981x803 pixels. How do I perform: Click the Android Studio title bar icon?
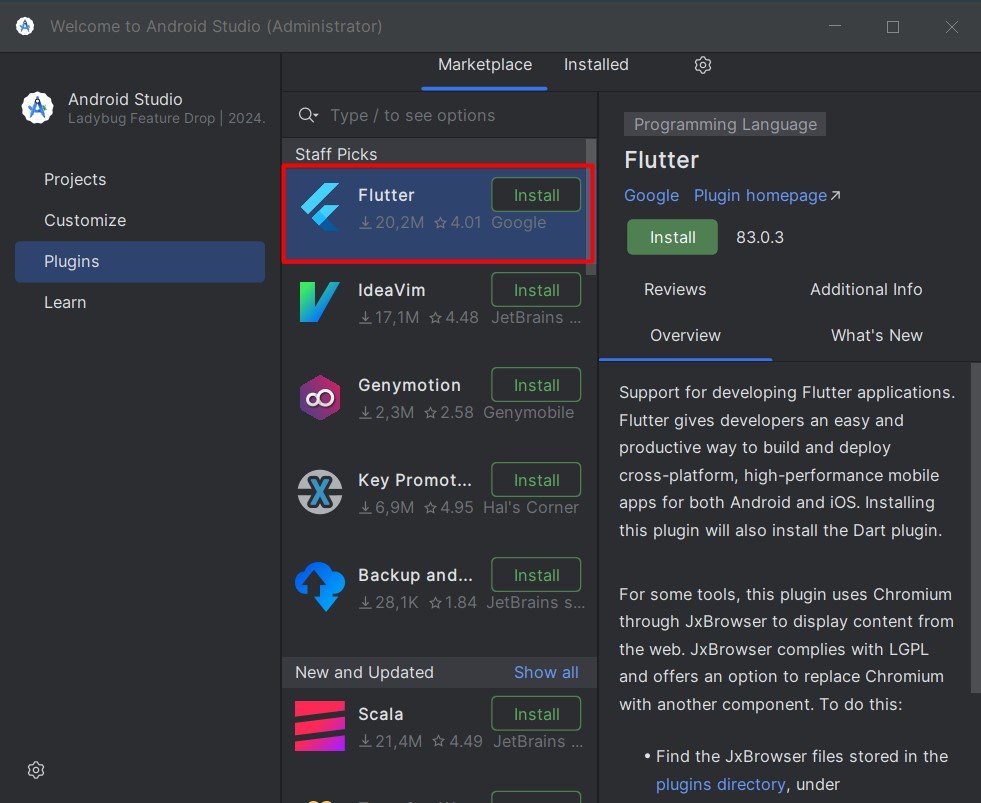(x=25, y=26)
